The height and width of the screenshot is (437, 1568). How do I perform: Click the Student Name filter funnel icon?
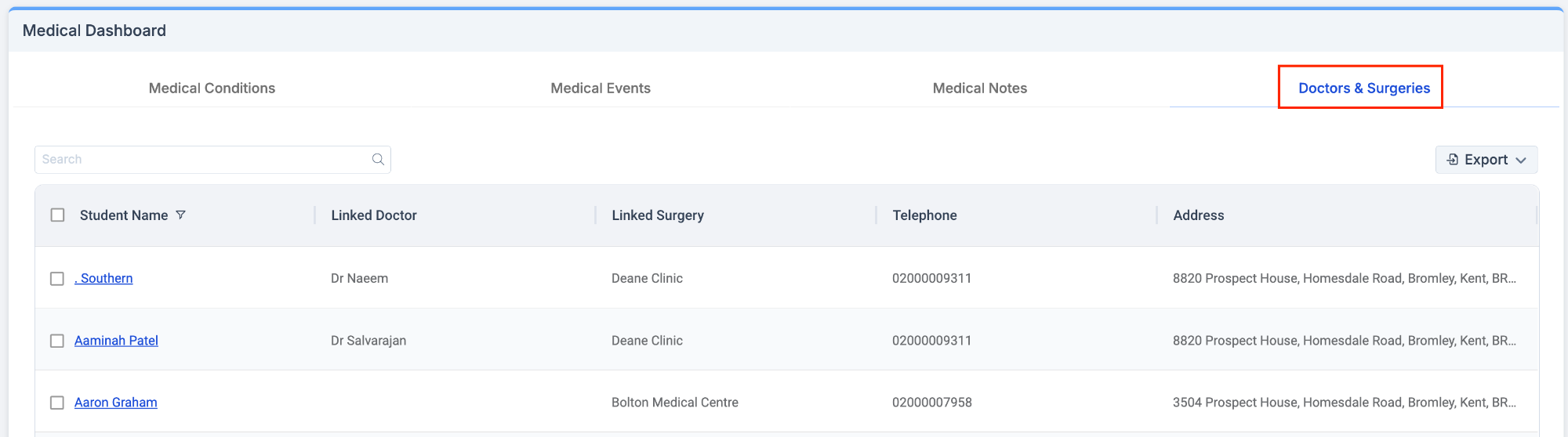point(180,215)
